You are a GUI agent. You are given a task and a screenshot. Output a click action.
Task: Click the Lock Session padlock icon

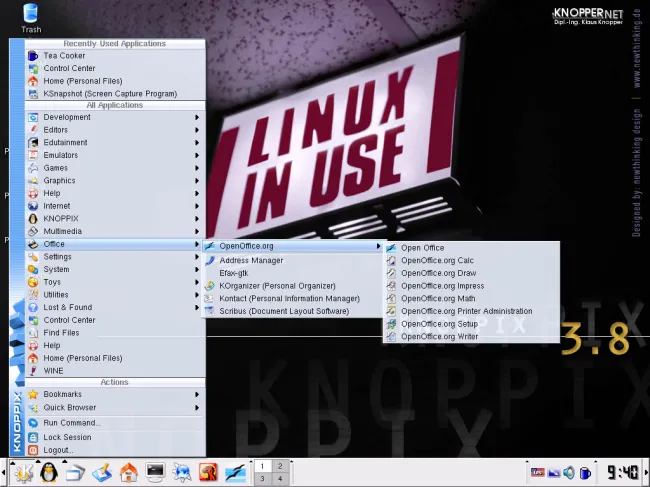[x=33, y=437]
